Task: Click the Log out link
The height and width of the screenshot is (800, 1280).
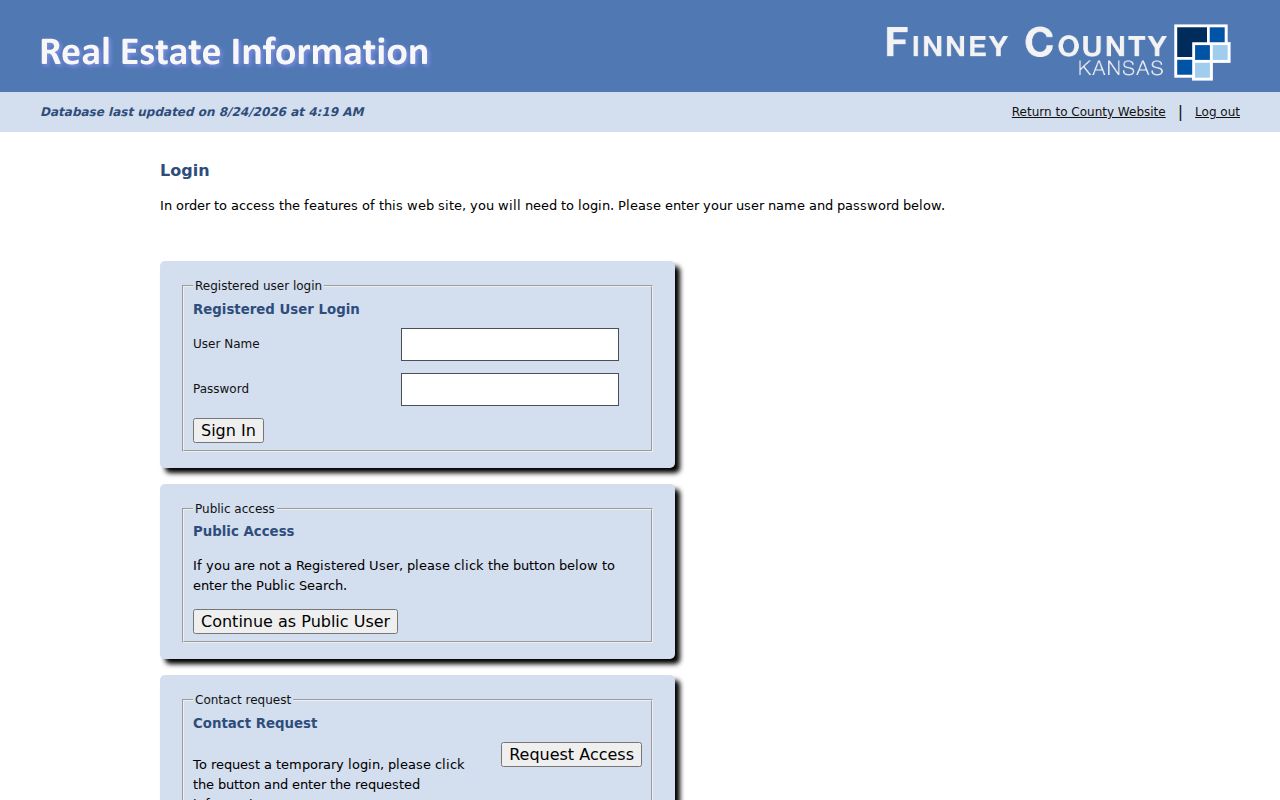Action: [1217, 112]
